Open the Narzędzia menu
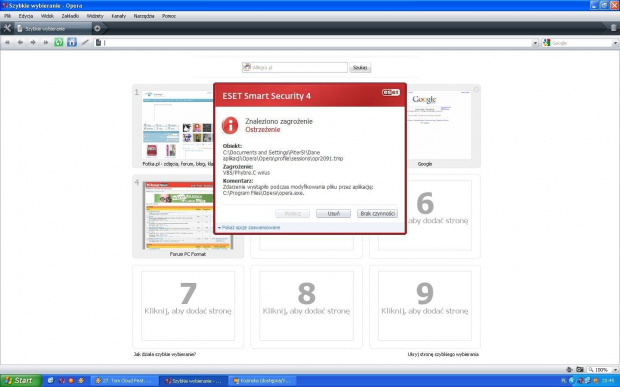 (x=144, y=16)
